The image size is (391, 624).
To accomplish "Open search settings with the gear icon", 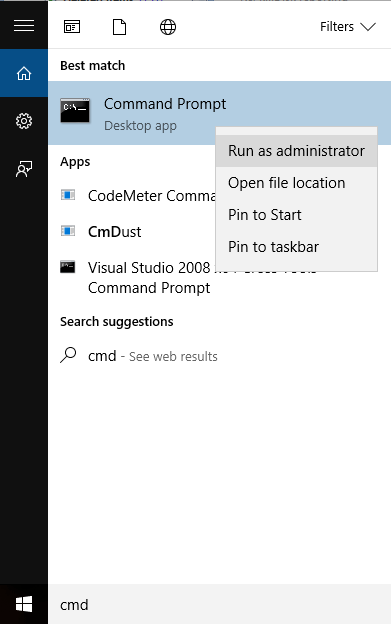I will pyautogui.click(x=24, y=121).
